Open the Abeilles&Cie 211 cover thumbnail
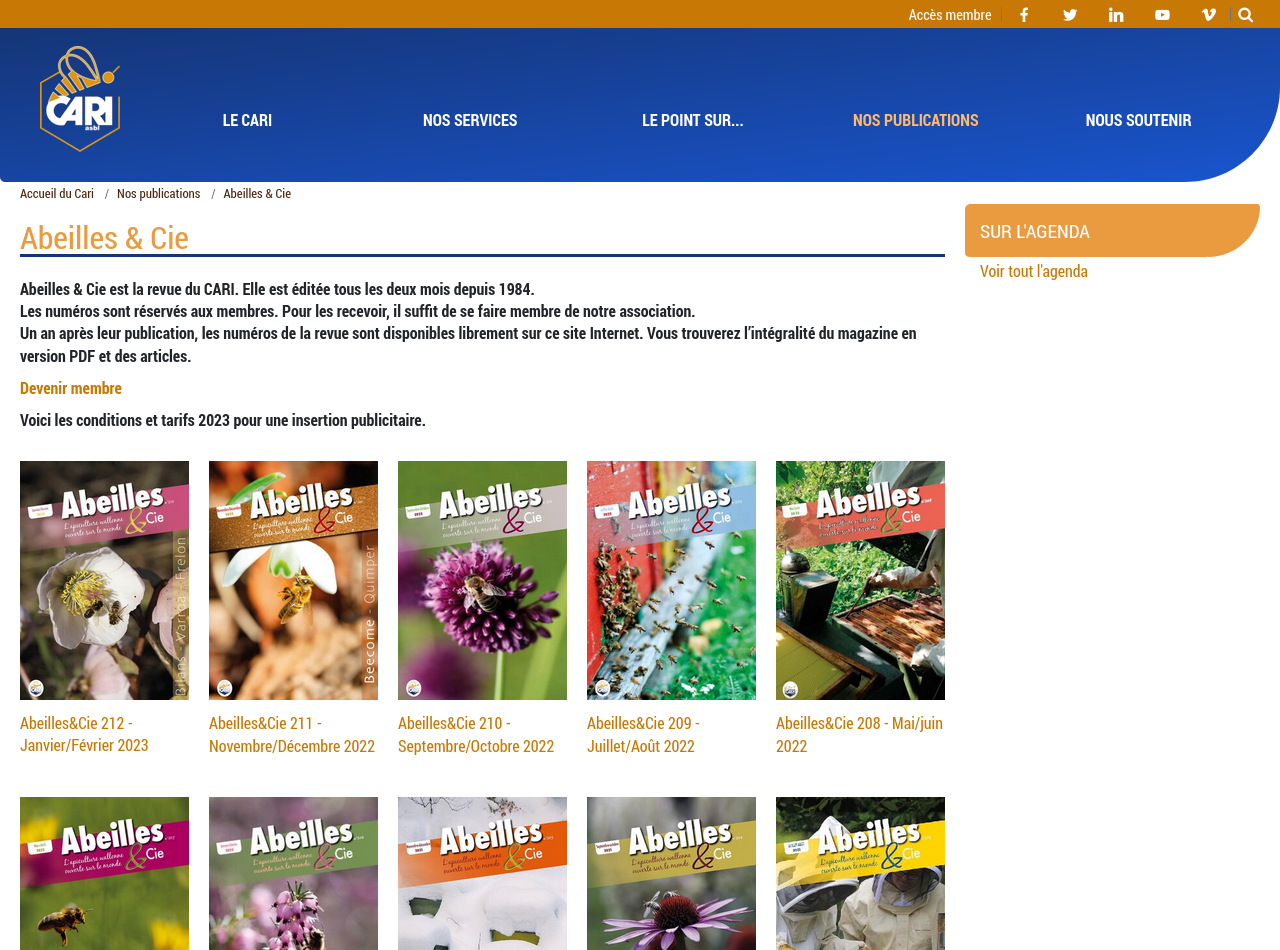Screen dimensions: 1280x950 pyautogui.click(x=293, y=580)
